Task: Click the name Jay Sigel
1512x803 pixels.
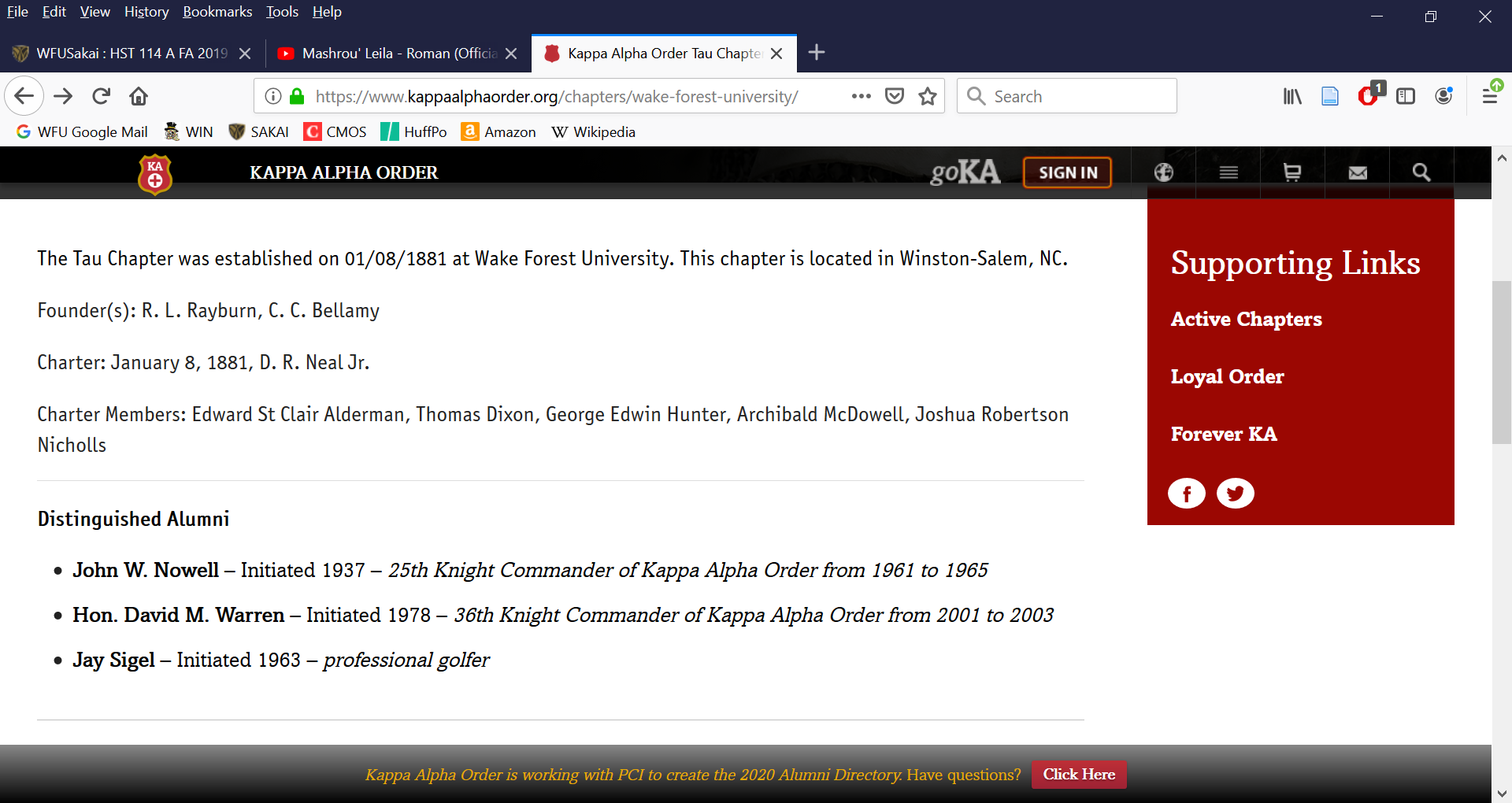Action: coord(113,660)
